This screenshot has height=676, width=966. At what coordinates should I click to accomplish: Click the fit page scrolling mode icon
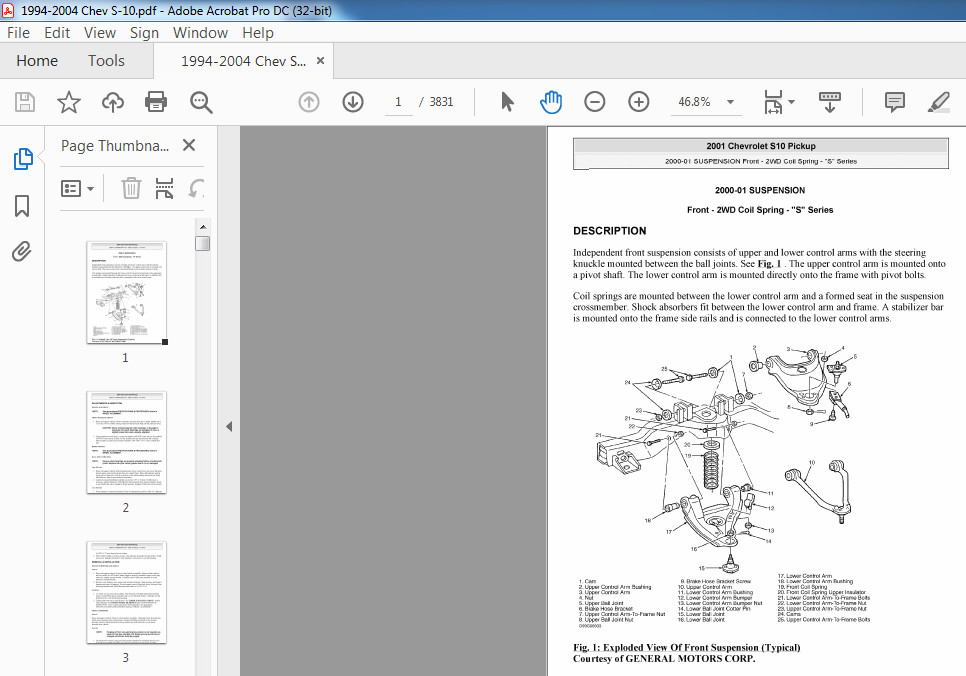(x=773, y=102)
